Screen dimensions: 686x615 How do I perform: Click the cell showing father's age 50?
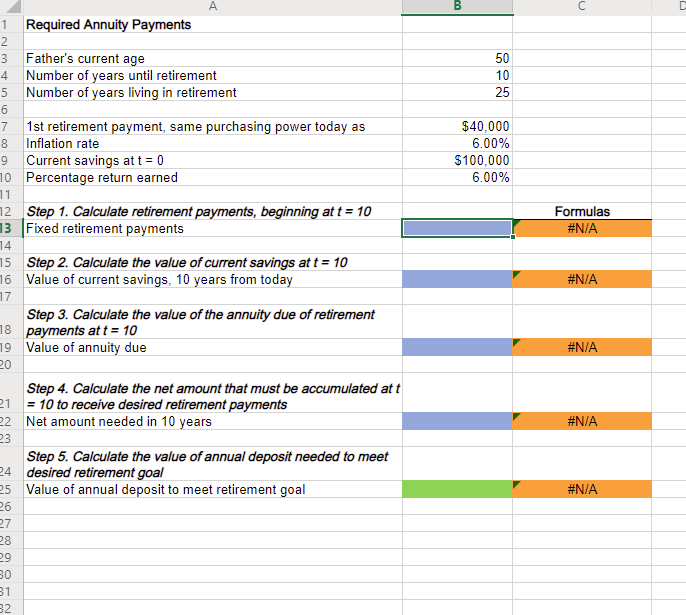coord(457,58)
